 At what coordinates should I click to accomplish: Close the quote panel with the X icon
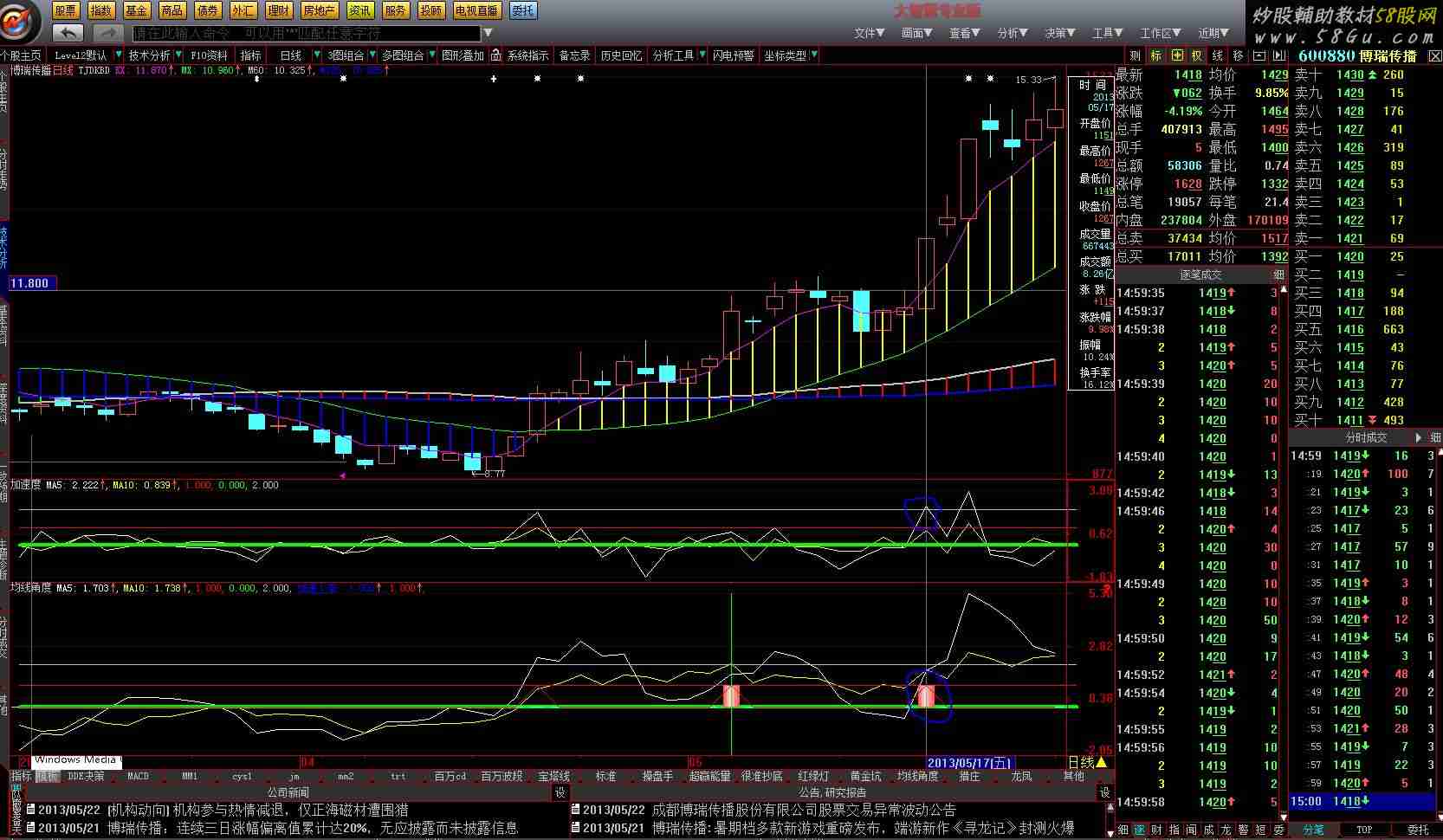tap(1434, 55)
